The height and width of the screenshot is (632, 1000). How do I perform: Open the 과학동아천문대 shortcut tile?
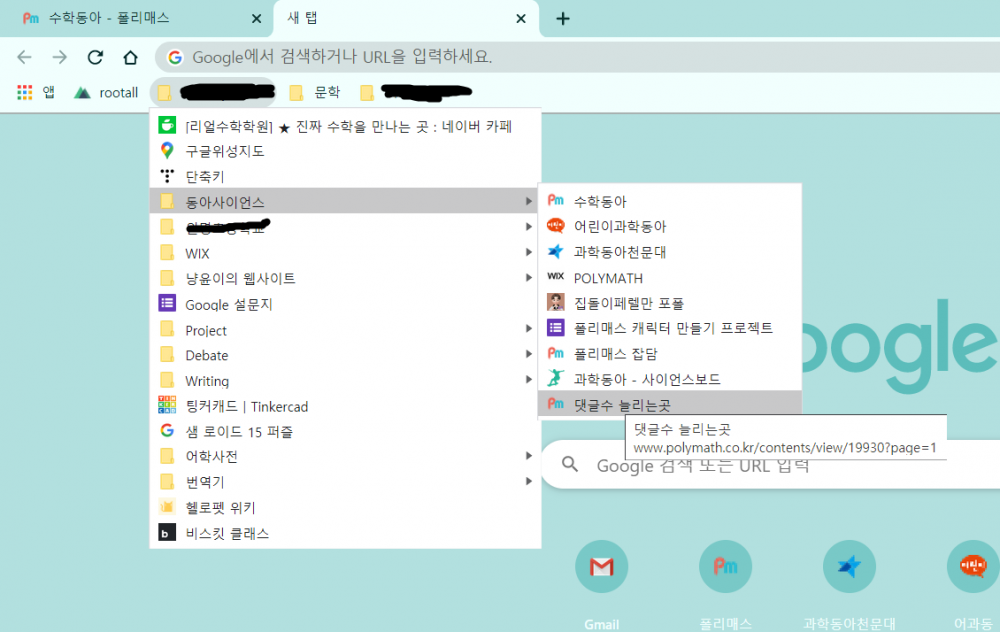[x=849, y=566]
